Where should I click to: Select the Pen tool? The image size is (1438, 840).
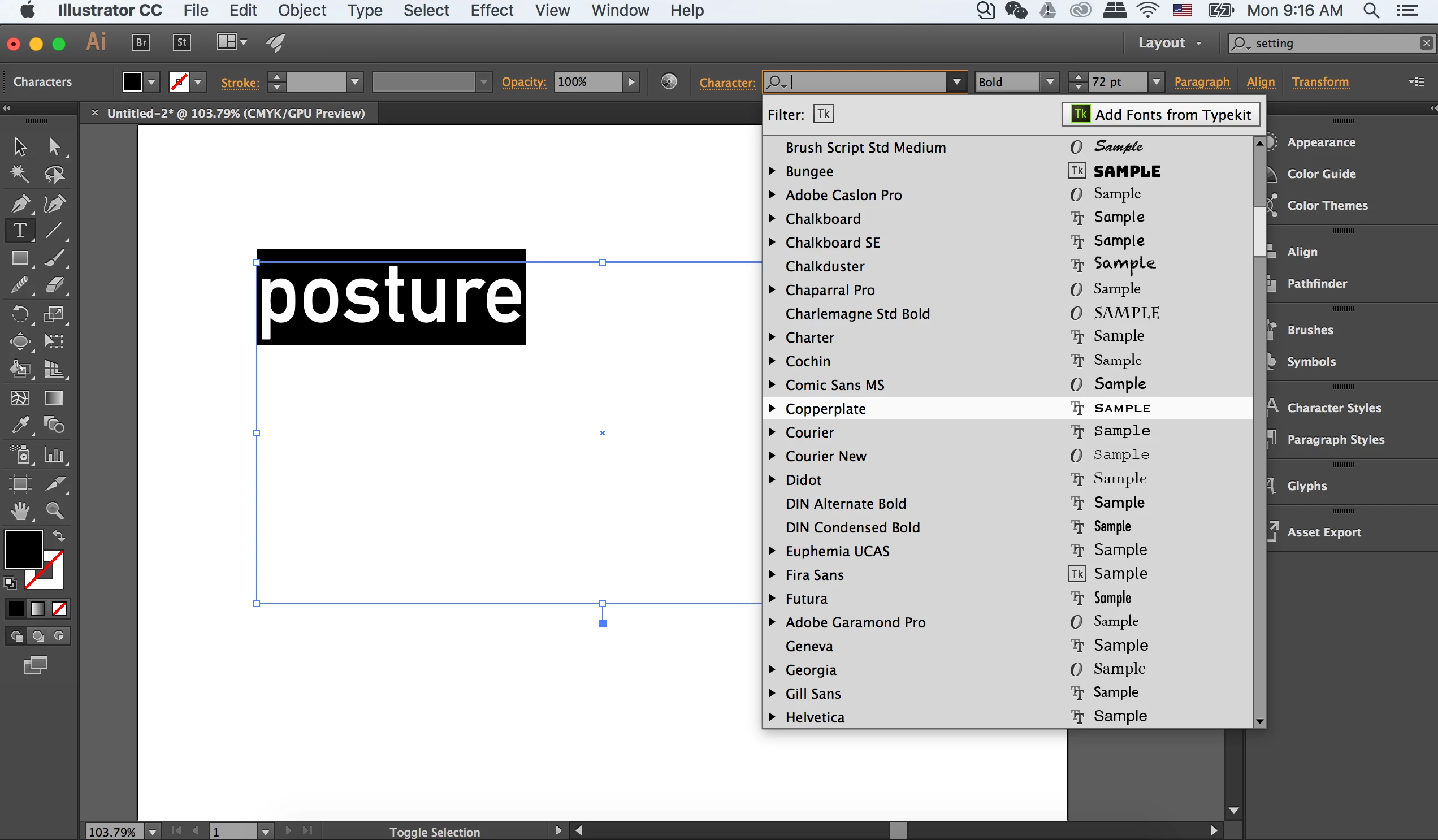click(20, 203)
